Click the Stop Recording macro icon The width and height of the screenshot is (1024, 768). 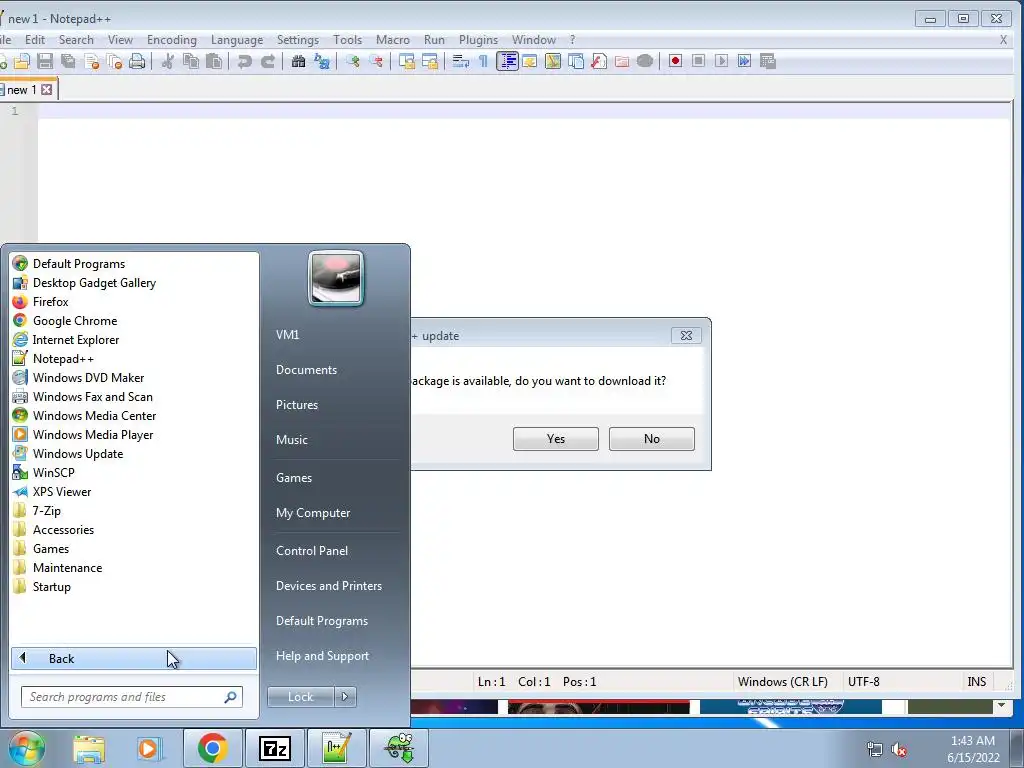[x=699, y=61]
